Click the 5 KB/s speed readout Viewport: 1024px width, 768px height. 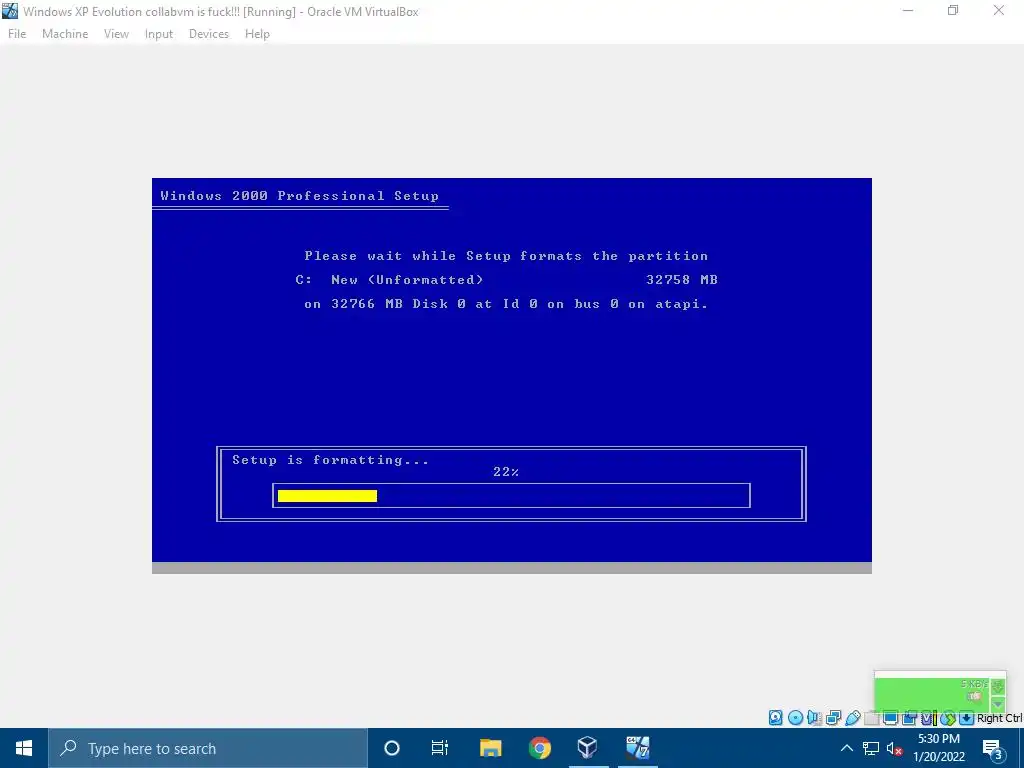click(x=974, y=684)
